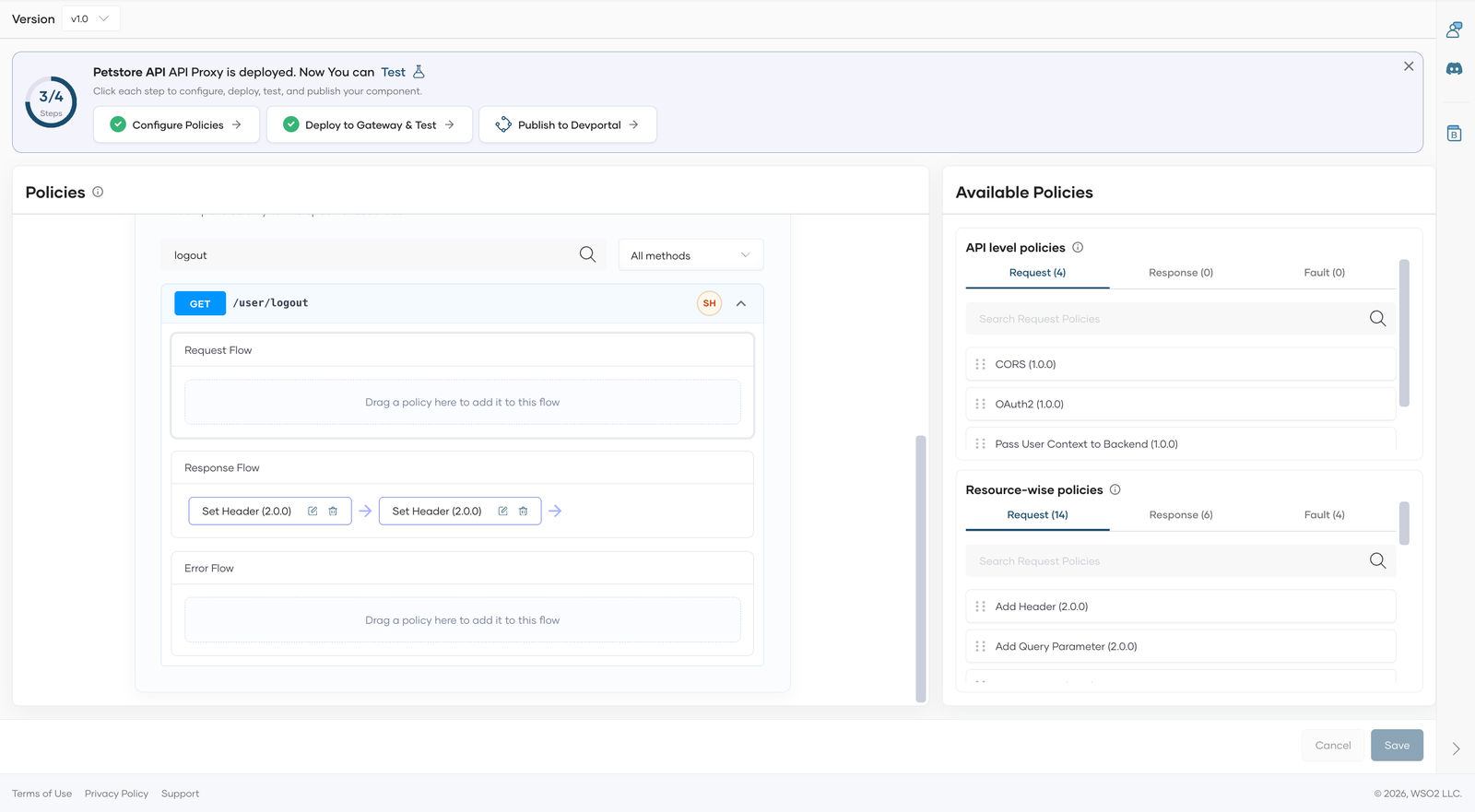Expand the right side panel chevron
The image size is (1475, 812).
click(1456, 749)
